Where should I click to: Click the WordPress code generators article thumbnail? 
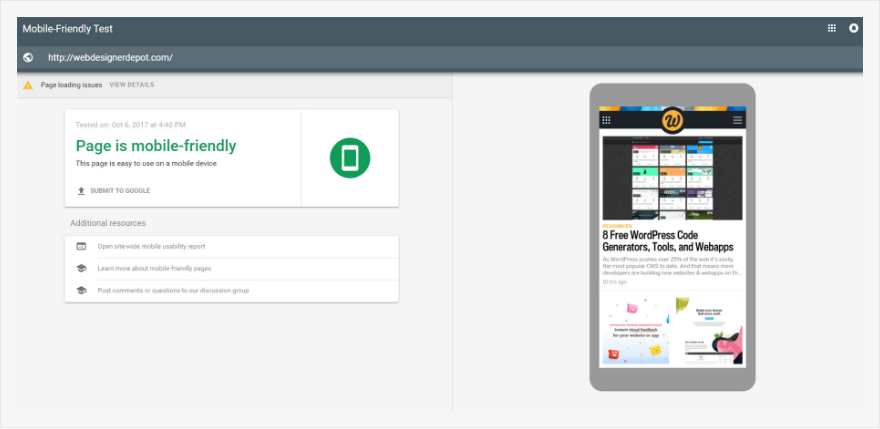[672, 178]
